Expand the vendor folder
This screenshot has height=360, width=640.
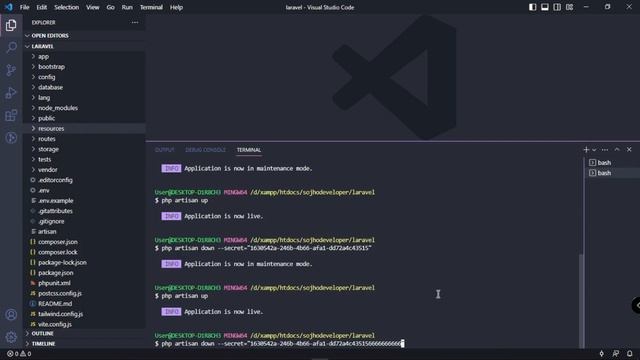click(x=84, y=170)
